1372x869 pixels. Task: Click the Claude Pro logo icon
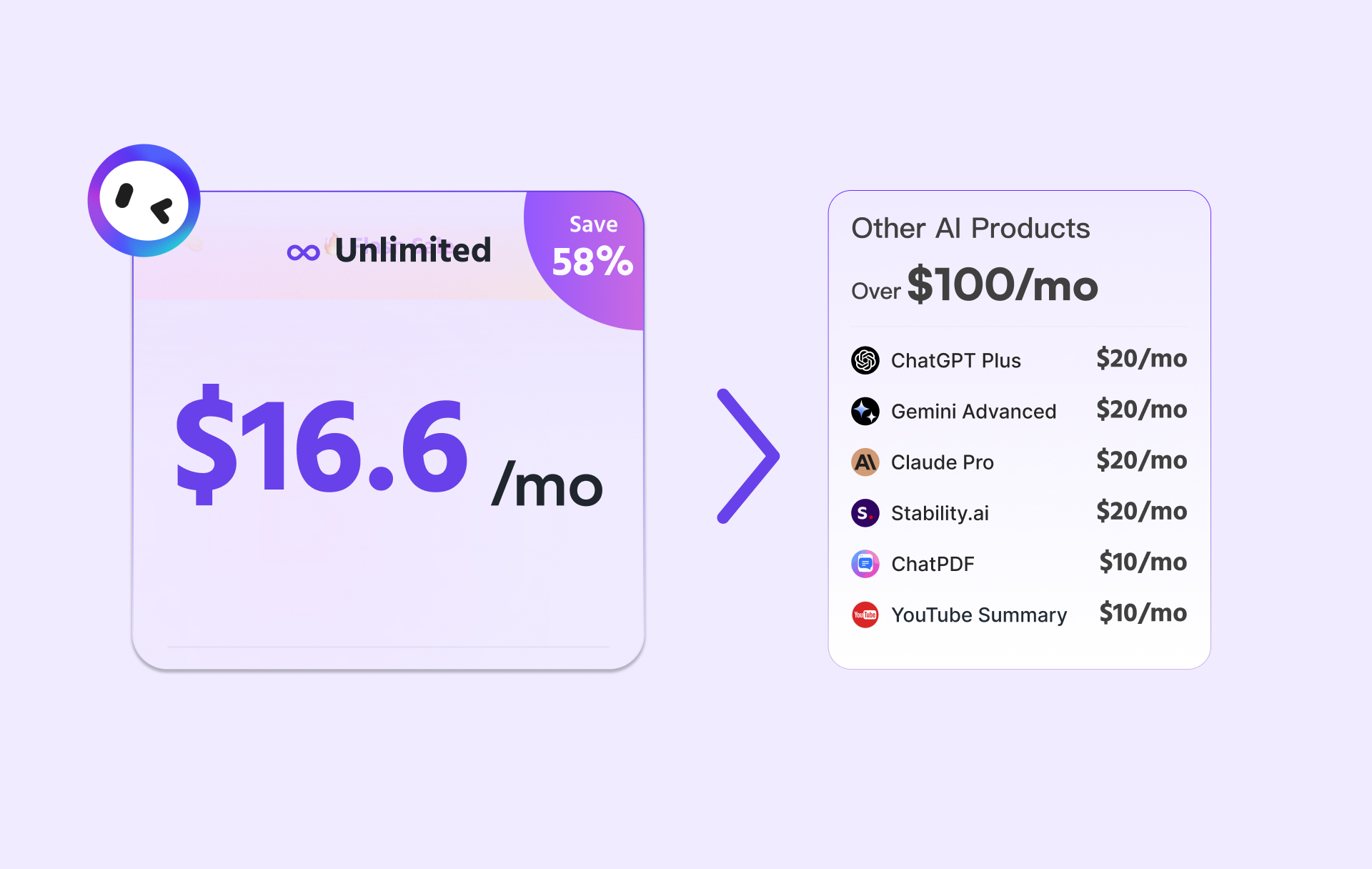pyautogui.click(x=865, y=462)
